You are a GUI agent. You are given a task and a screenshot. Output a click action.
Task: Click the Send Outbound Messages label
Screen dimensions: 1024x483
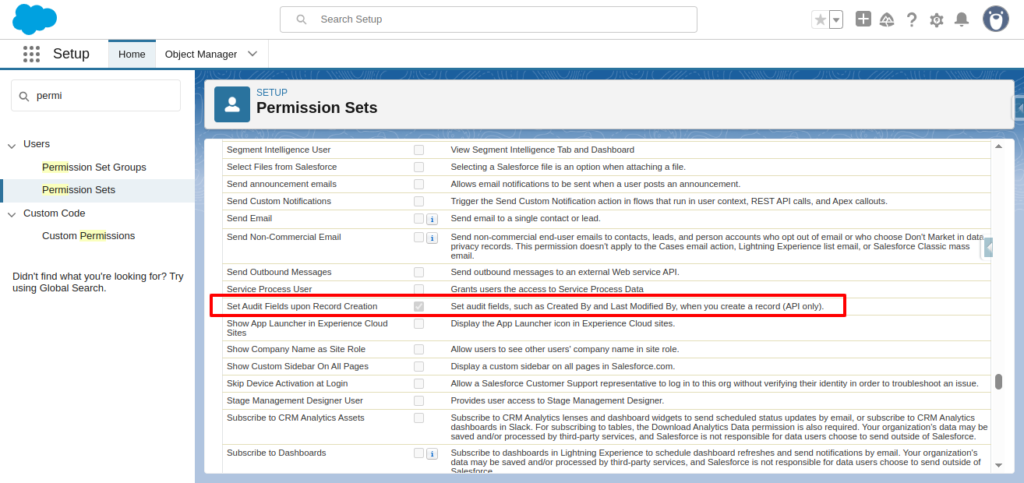[x=279, y=272]
